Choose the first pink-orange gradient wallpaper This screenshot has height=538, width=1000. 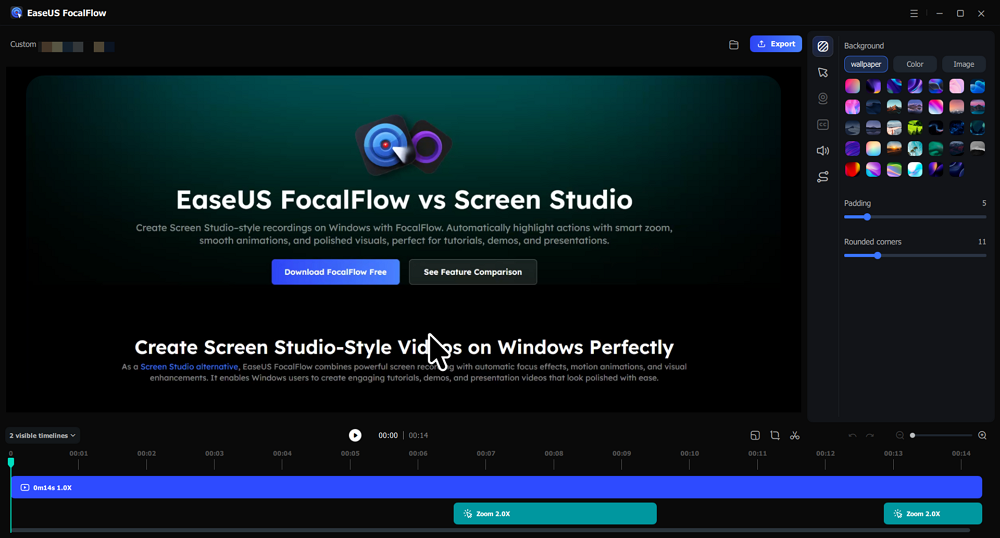pos(852,86)
